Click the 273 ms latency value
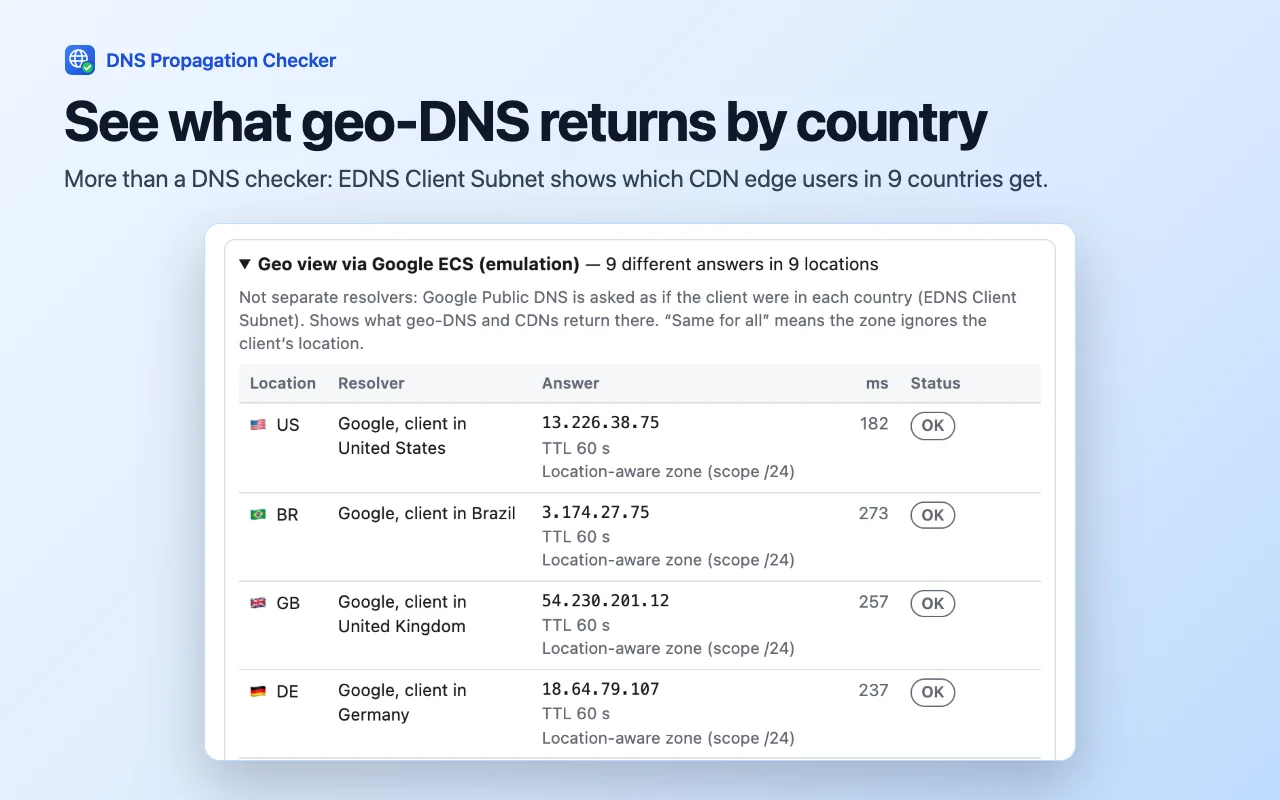The height and width of the screenshot is (800, 1280). [x=874, y=513]
